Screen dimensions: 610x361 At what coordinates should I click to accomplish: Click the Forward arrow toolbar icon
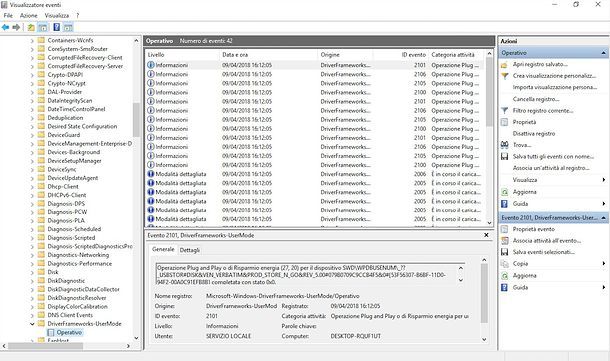(16, 27)
